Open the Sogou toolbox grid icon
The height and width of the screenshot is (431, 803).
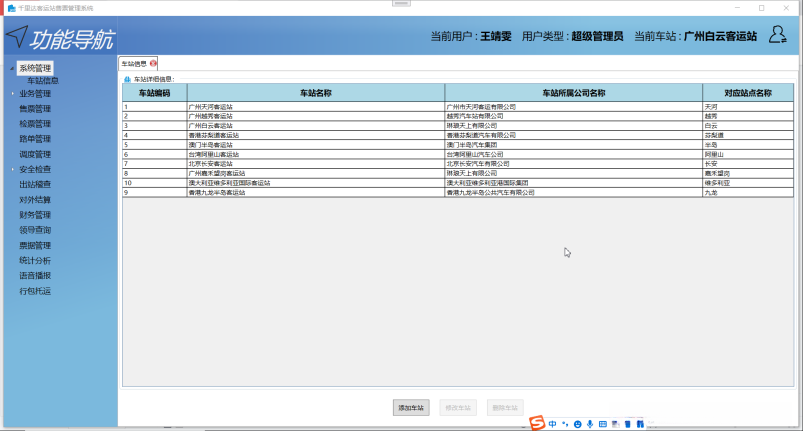click(x=640, y=424)
